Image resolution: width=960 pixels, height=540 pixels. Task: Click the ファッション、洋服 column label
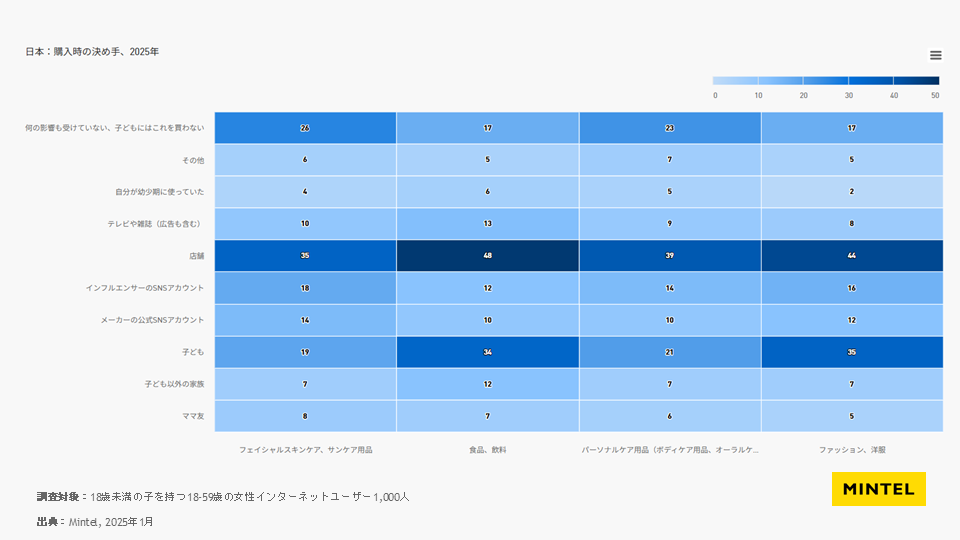point(852,450)
